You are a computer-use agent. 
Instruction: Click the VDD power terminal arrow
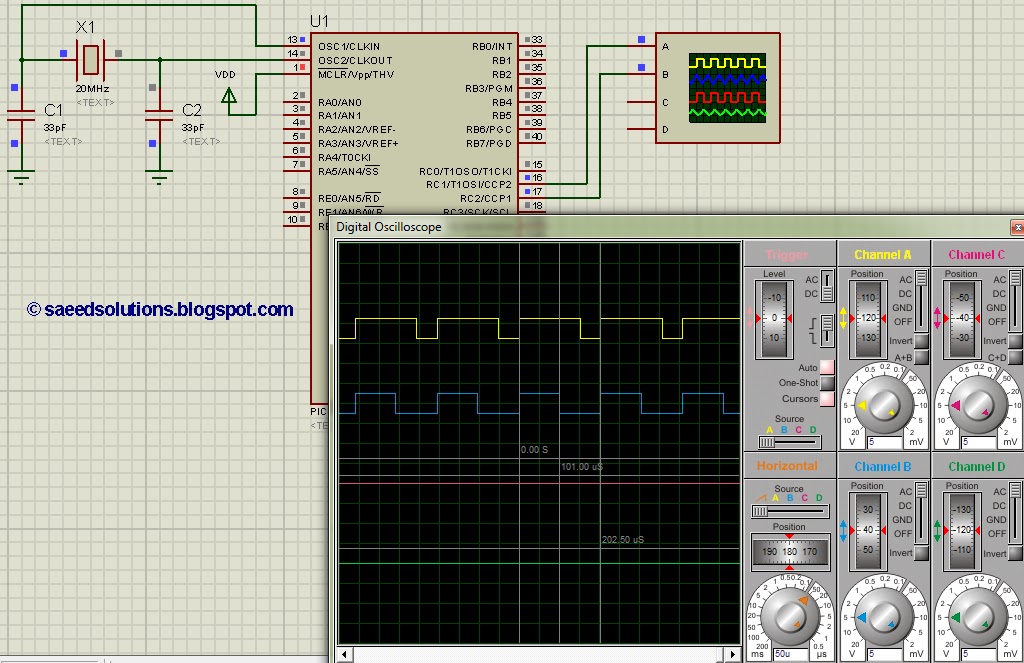[x=229, y=97]
